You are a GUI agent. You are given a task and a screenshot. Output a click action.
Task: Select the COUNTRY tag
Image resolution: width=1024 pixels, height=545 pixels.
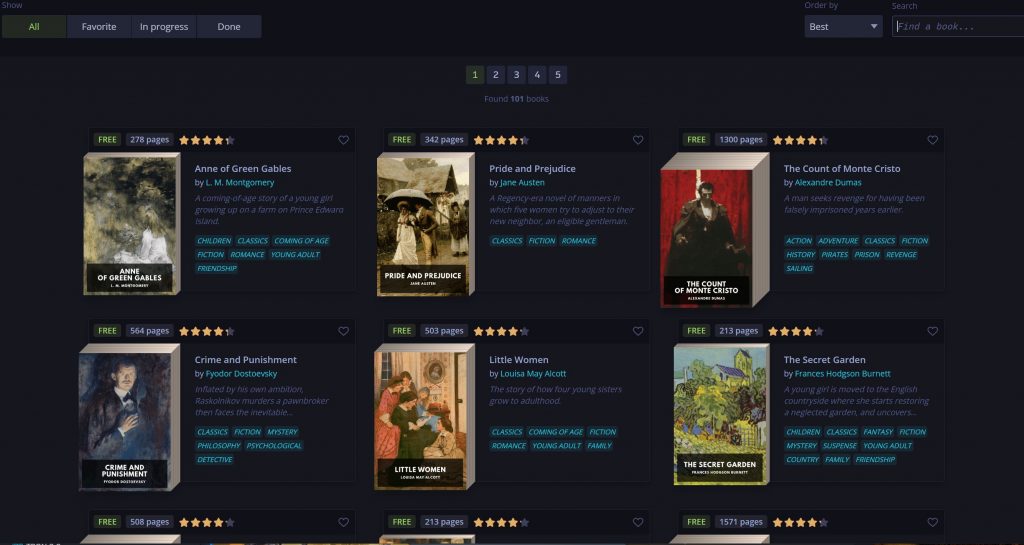803,459
